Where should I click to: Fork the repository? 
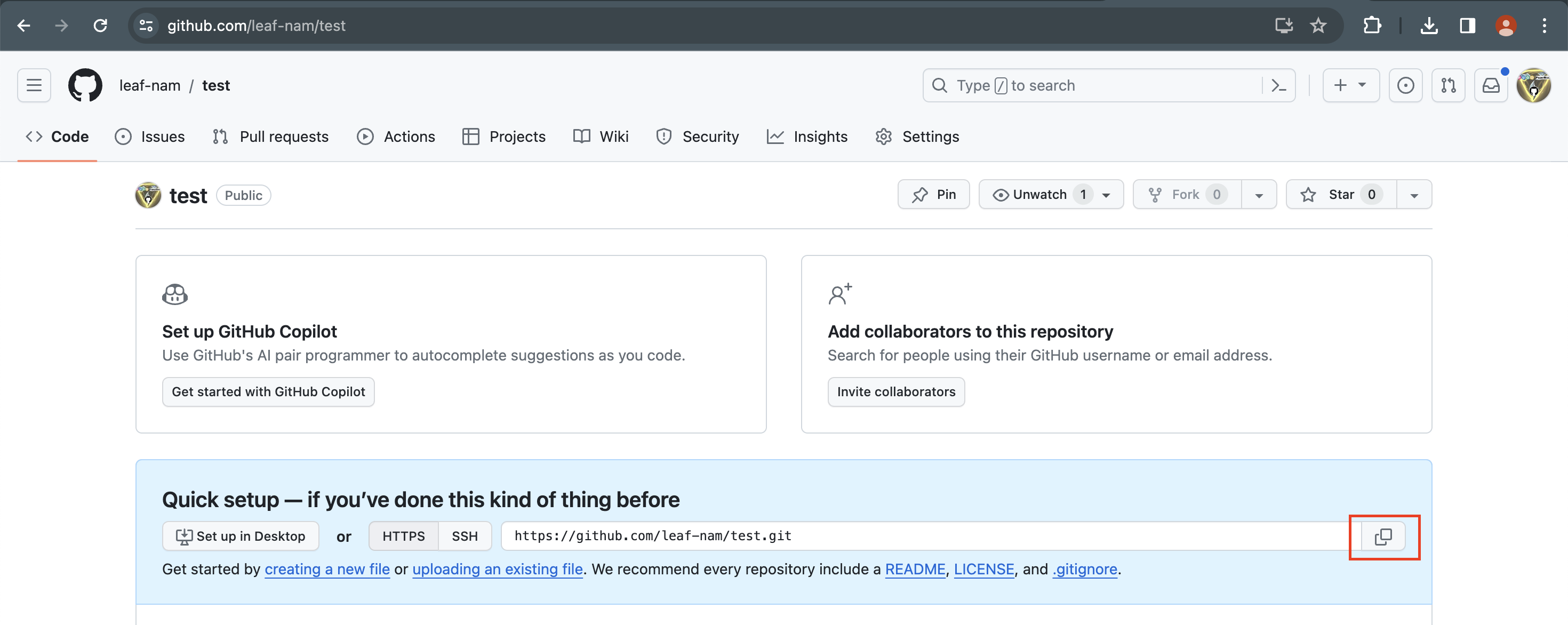[1187, 195]
